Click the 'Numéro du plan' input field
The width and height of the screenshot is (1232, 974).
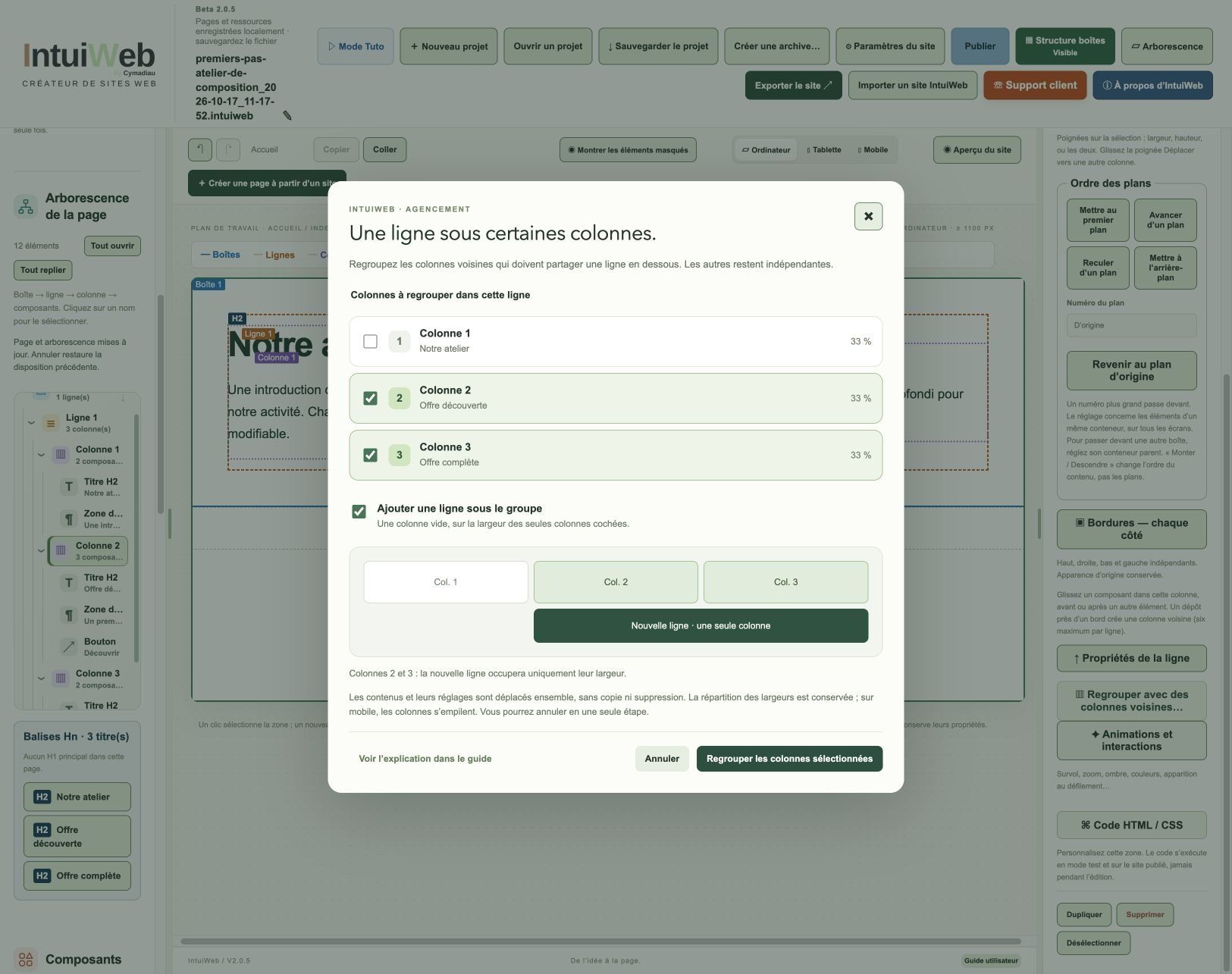click(1131, 325)
